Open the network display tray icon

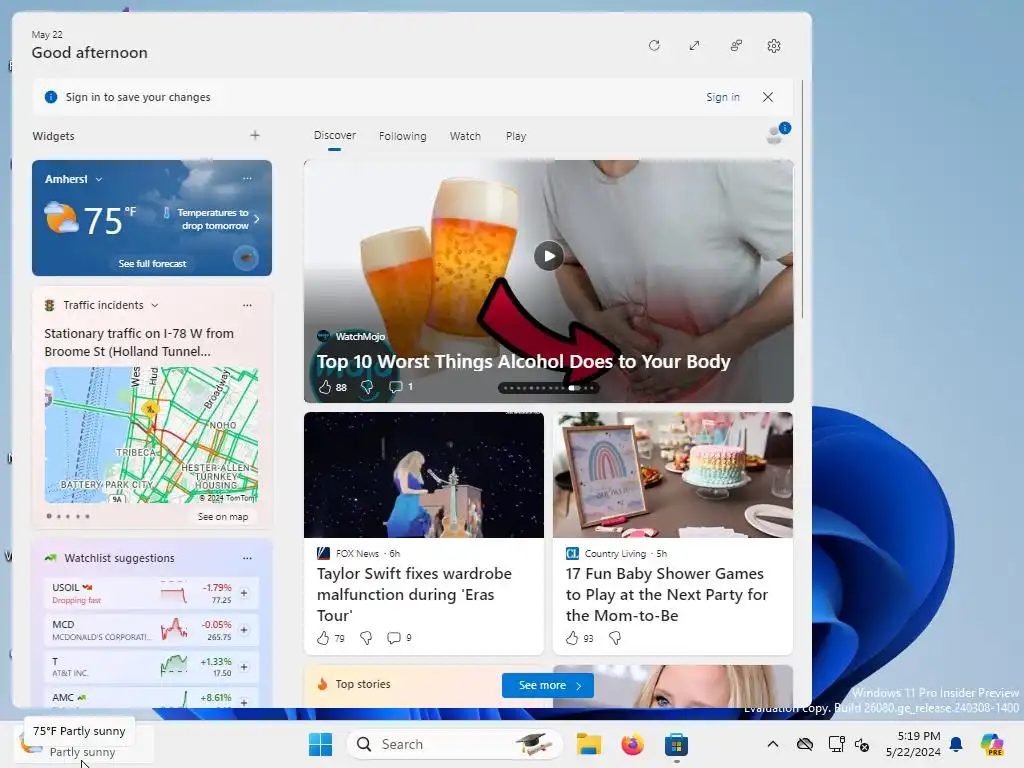coord(837,744)
